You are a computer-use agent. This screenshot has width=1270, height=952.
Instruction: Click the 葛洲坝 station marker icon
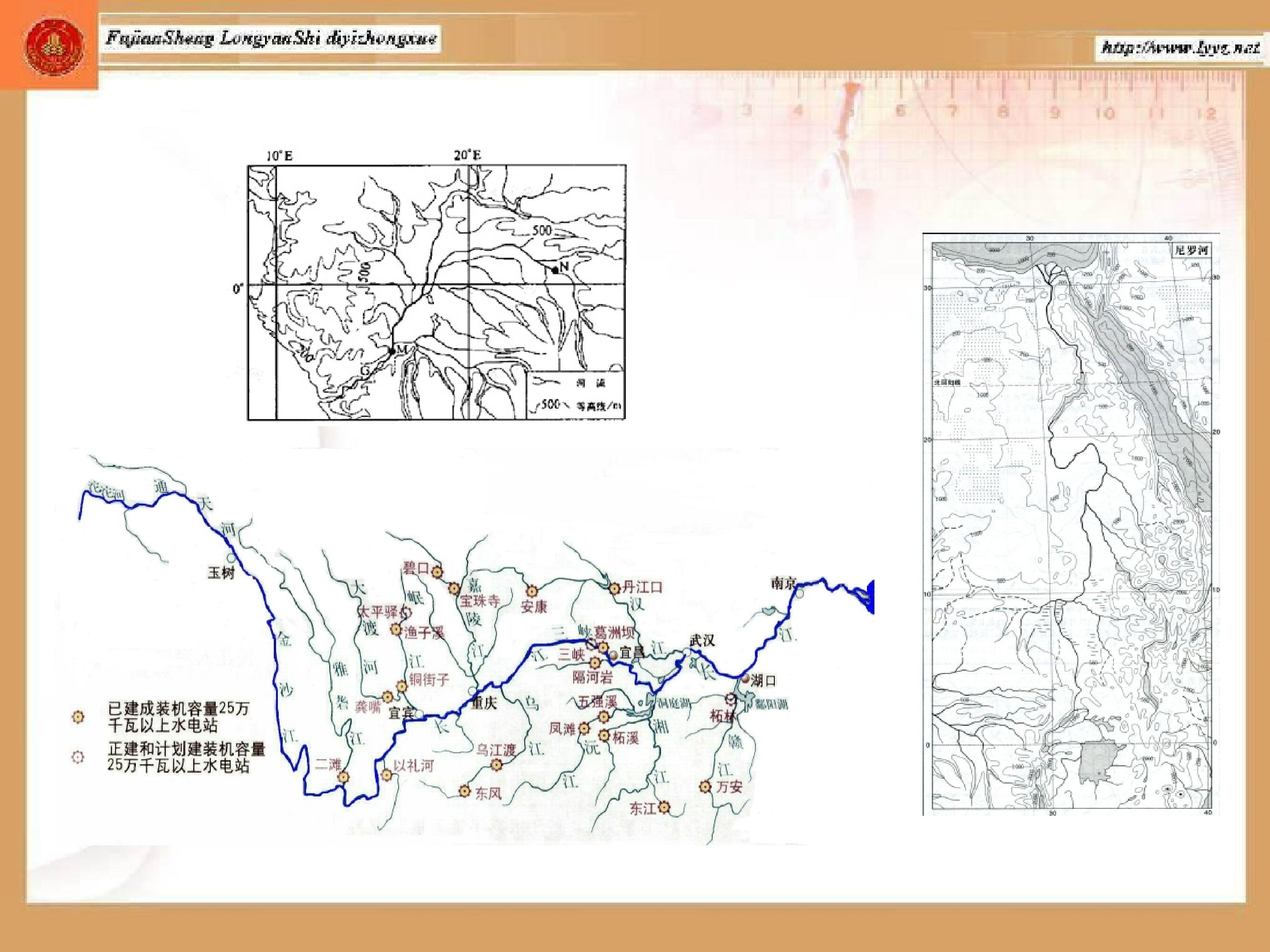(603, 647)
